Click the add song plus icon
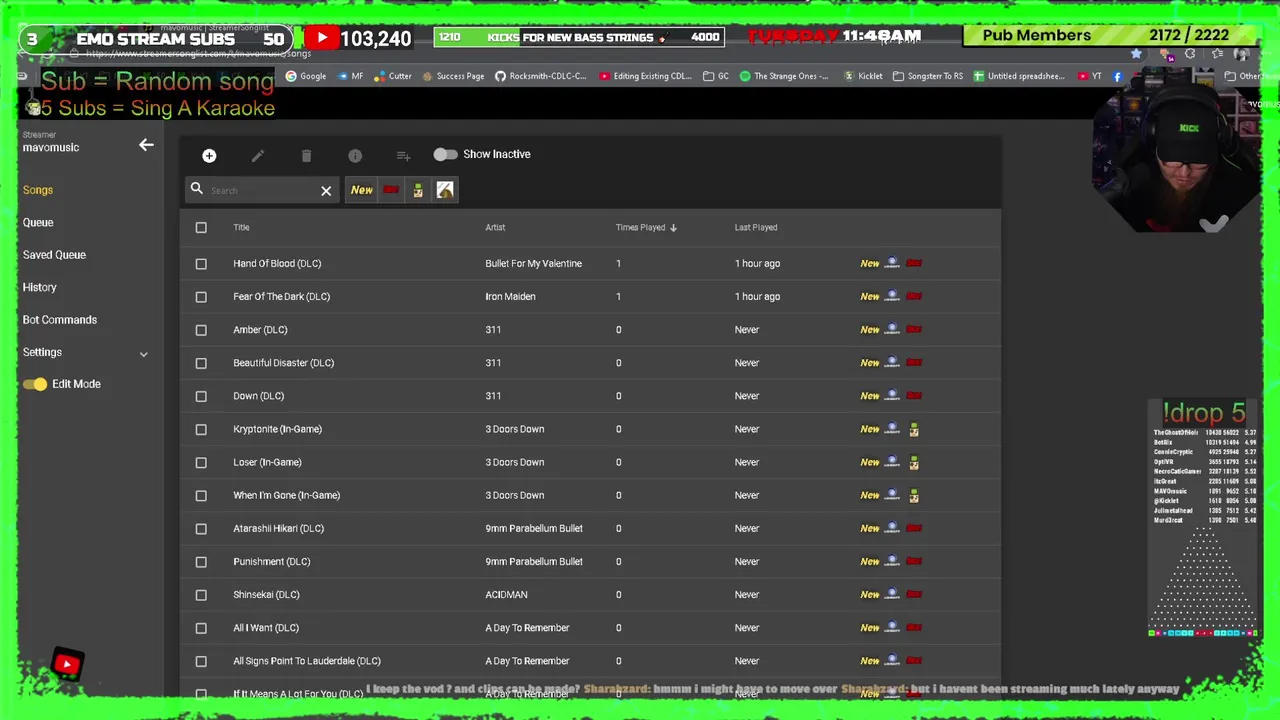The image size is (1280, 720). pos(209,156)
